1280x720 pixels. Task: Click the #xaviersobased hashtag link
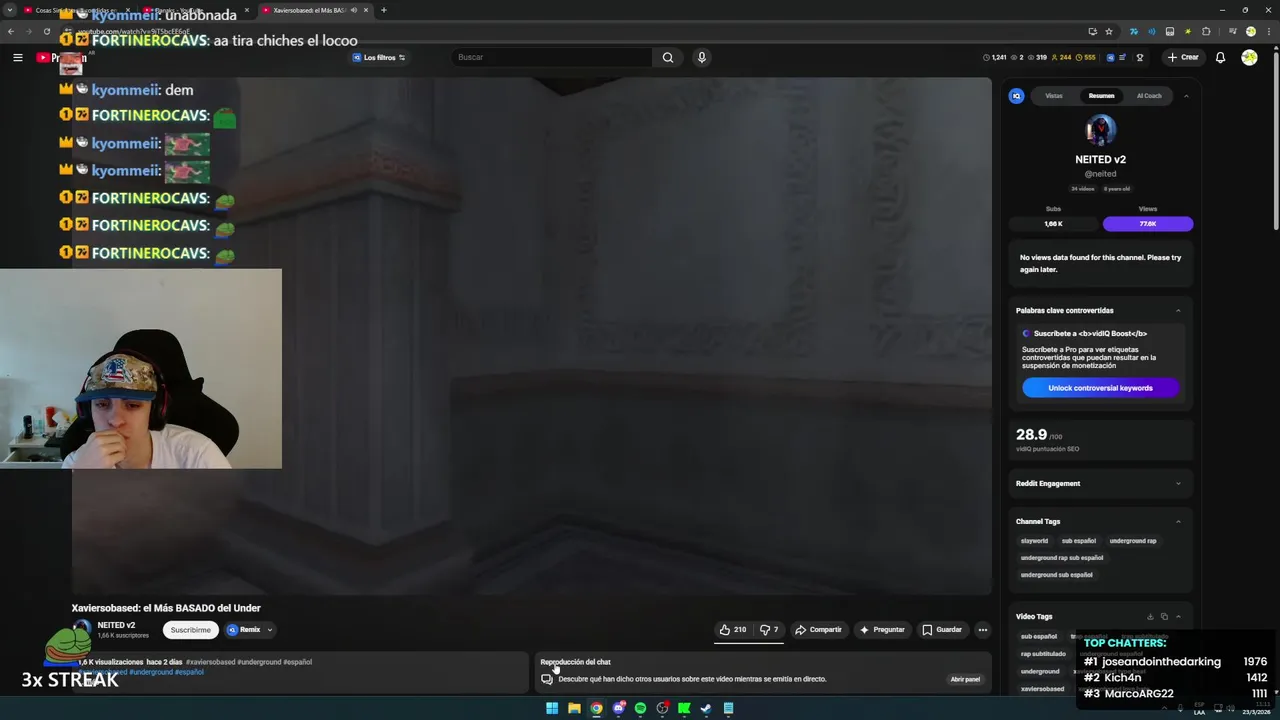click(x=210, y=662)
